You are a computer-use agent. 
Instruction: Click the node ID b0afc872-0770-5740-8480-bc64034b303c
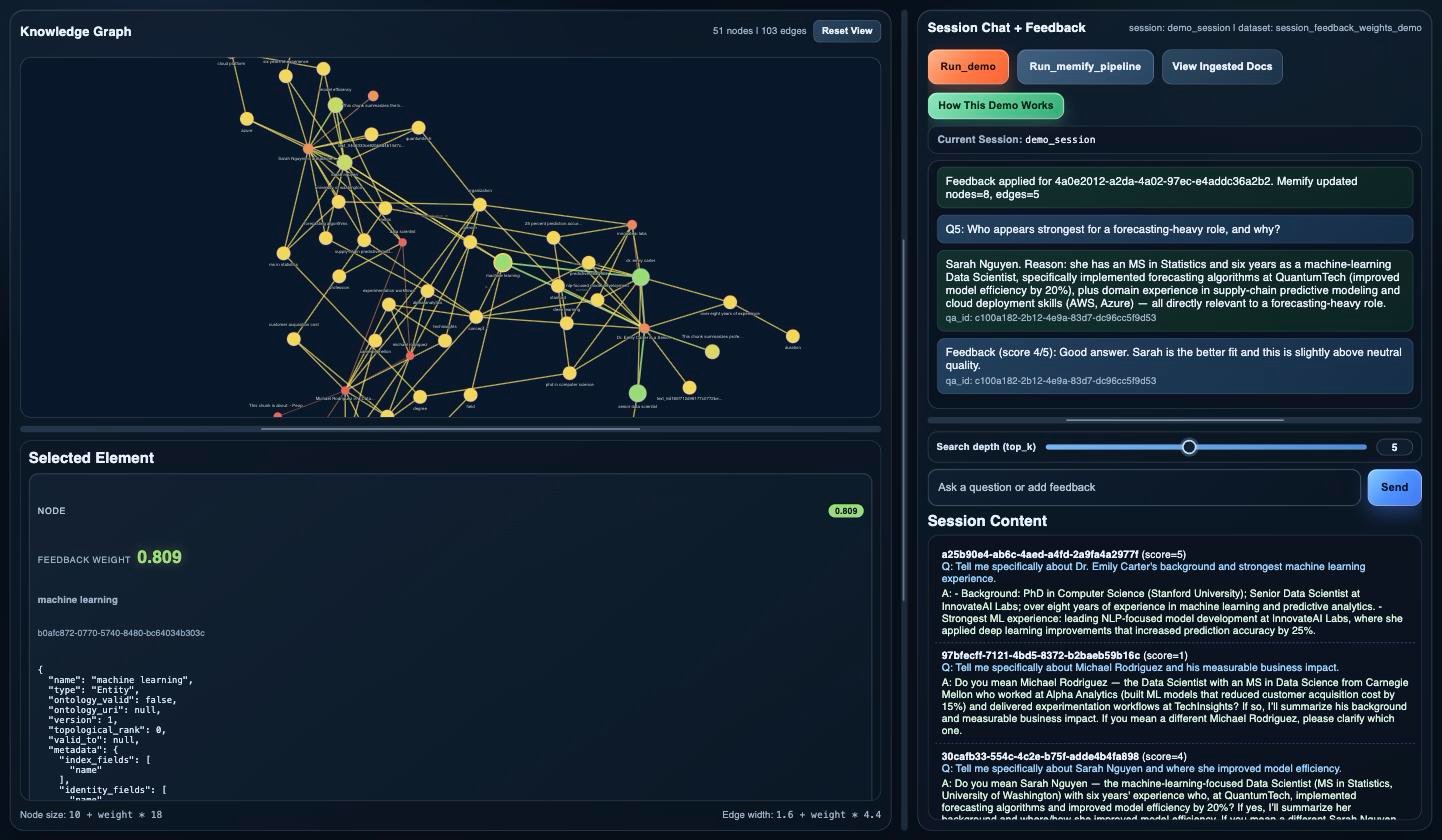pyautogui.click(x=121, y=633)
